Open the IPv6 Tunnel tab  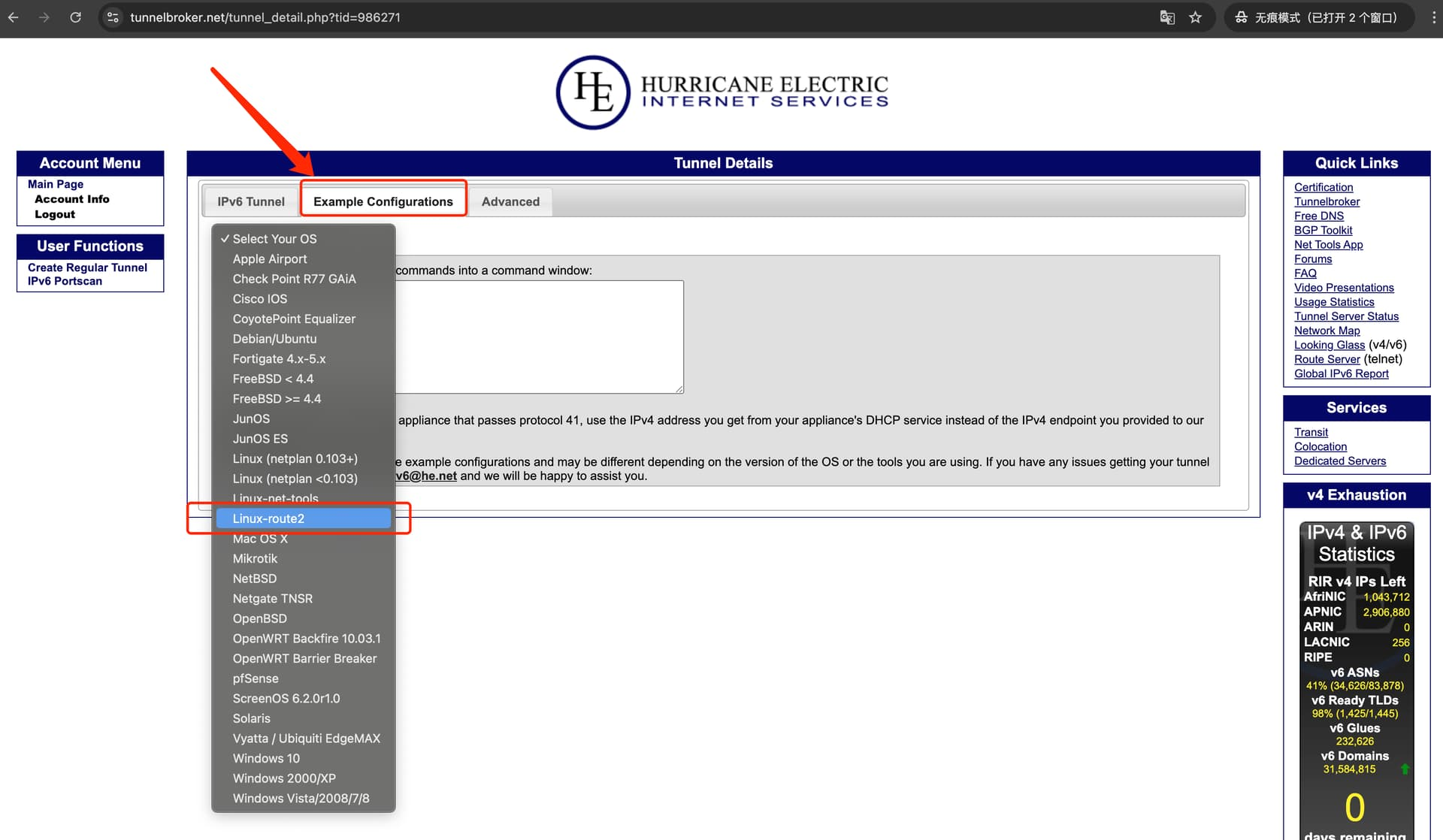250,201
